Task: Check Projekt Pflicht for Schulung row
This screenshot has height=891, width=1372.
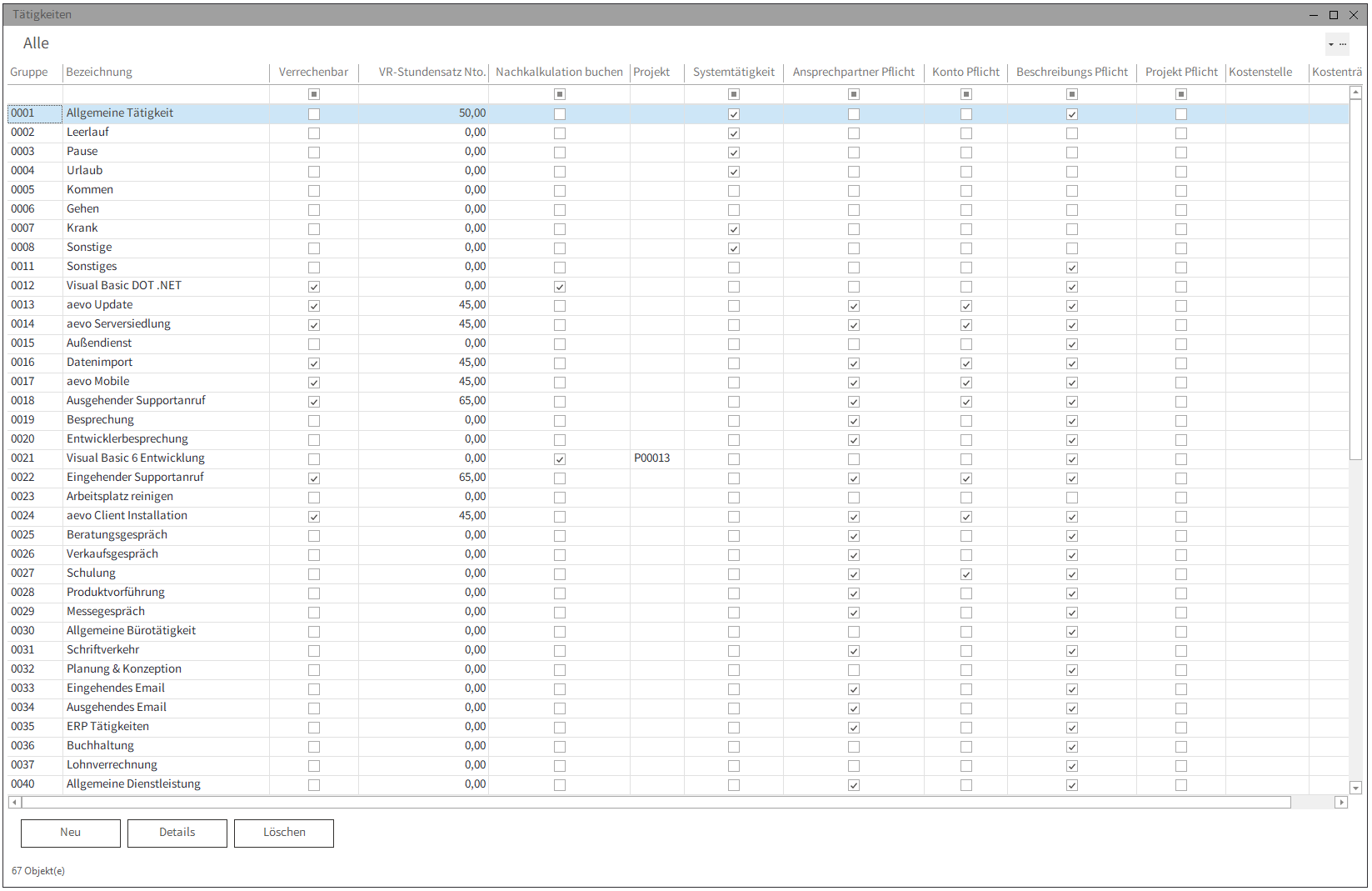Action: click(x=1181, y=574)
